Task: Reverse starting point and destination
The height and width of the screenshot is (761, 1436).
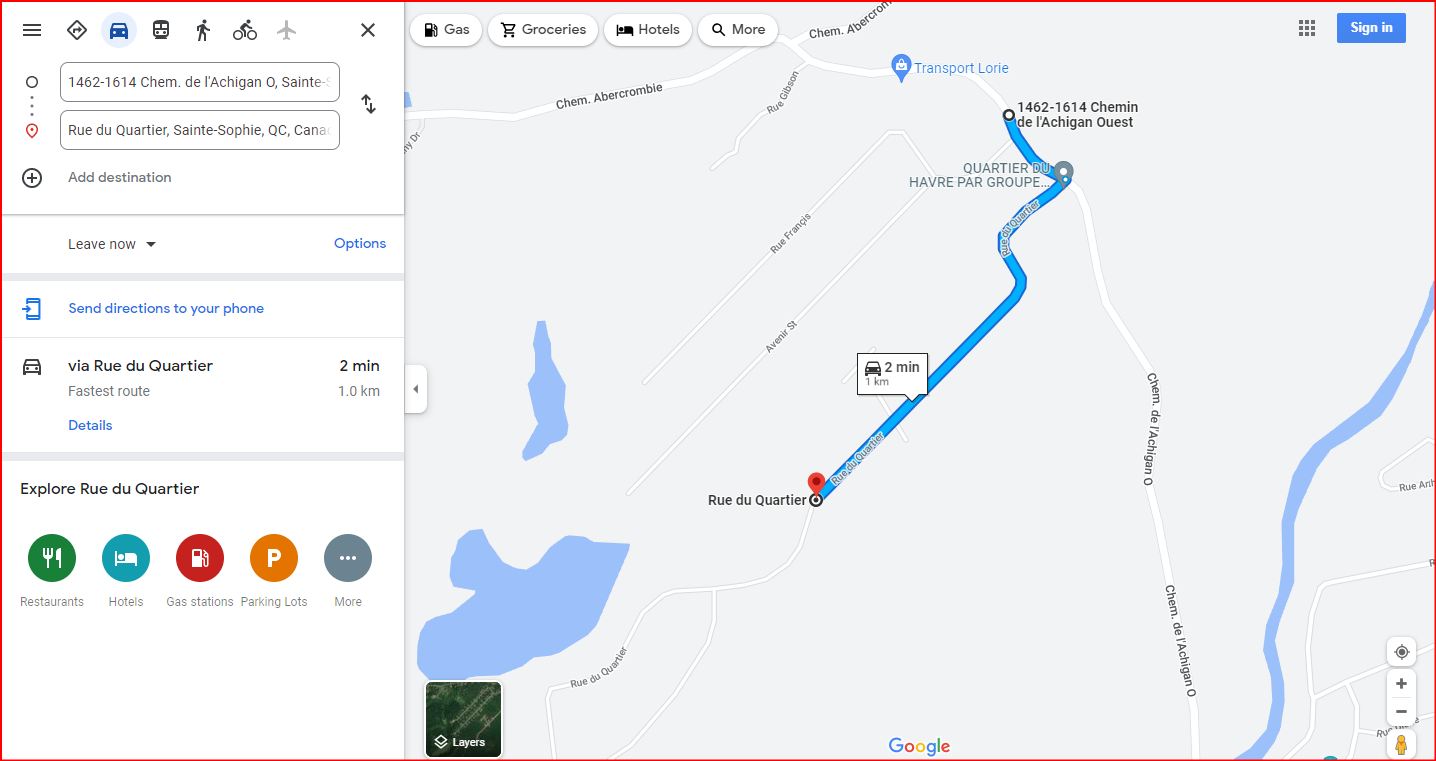Action: pos(368,104)
